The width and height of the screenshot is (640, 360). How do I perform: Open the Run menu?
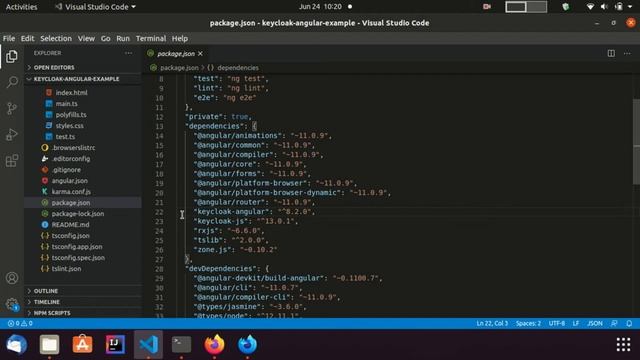123,38
